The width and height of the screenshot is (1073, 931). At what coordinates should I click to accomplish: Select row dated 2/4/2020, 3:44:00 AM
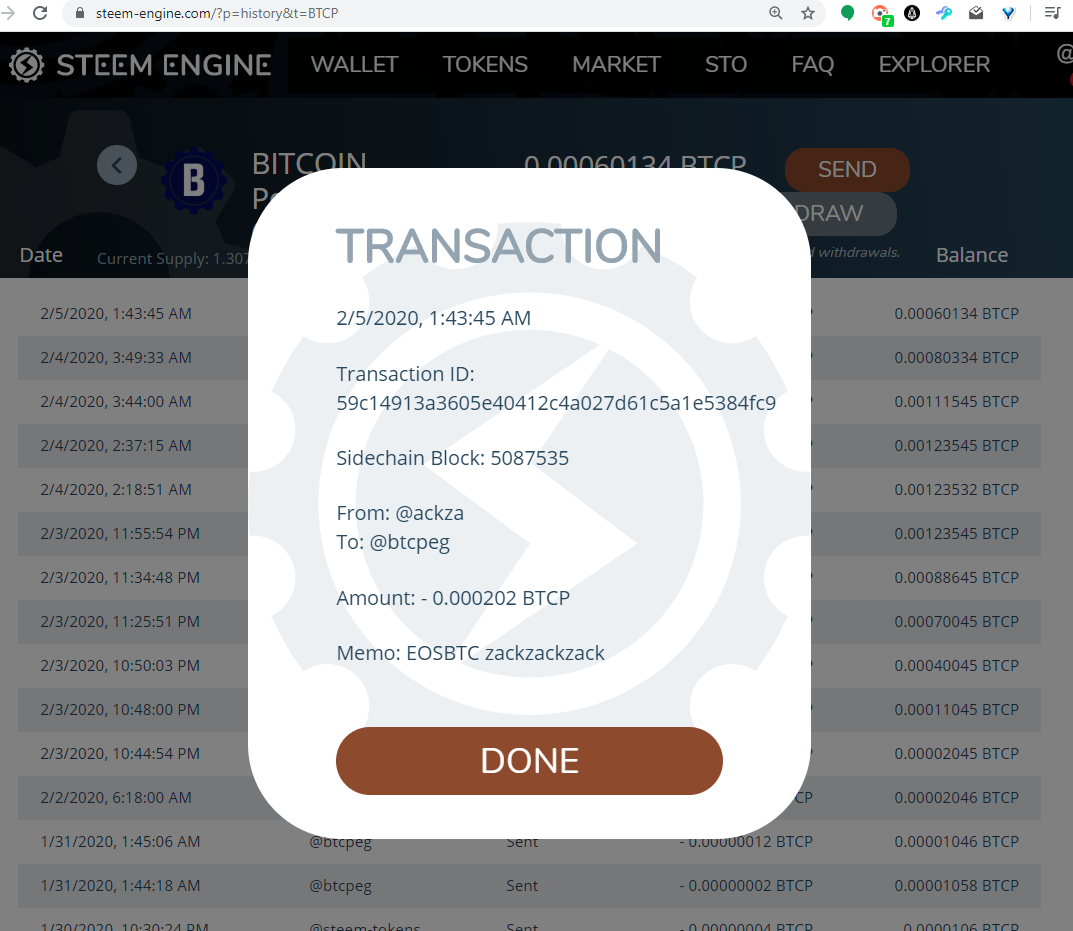[x=529, y=401]
